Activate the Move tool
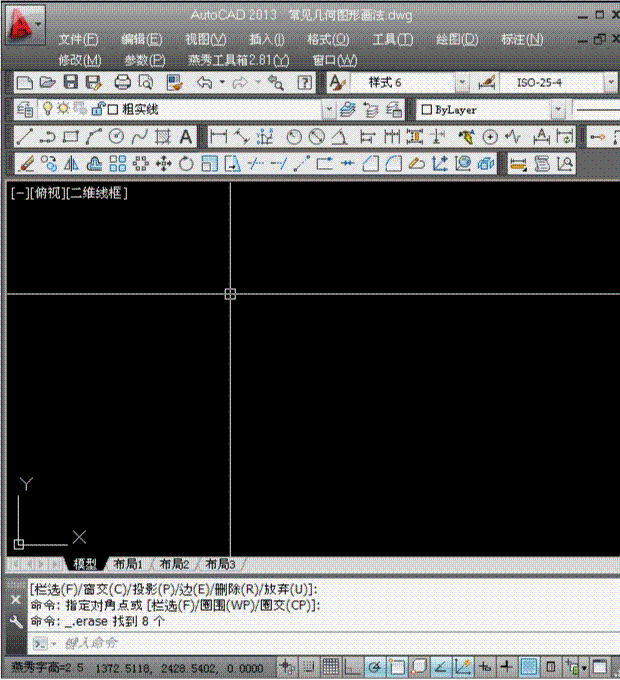 click(x=163, y=164)
